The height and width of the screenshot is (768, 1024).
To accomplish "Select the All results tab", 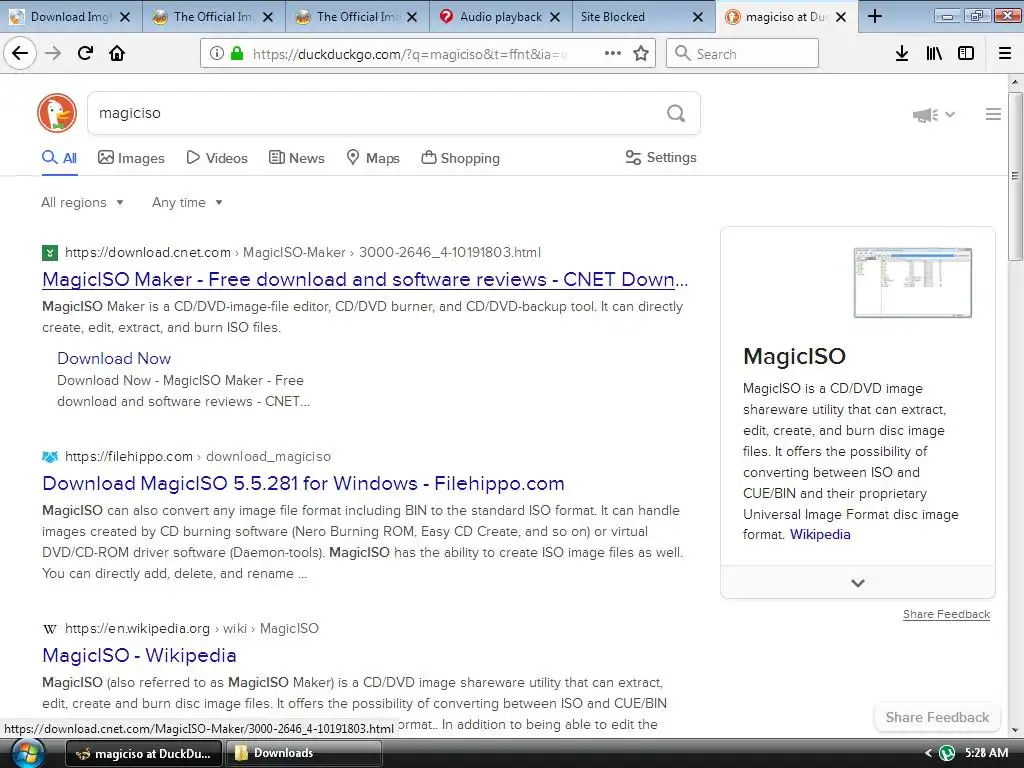I will pyautogui.click(x=59, y=158).
